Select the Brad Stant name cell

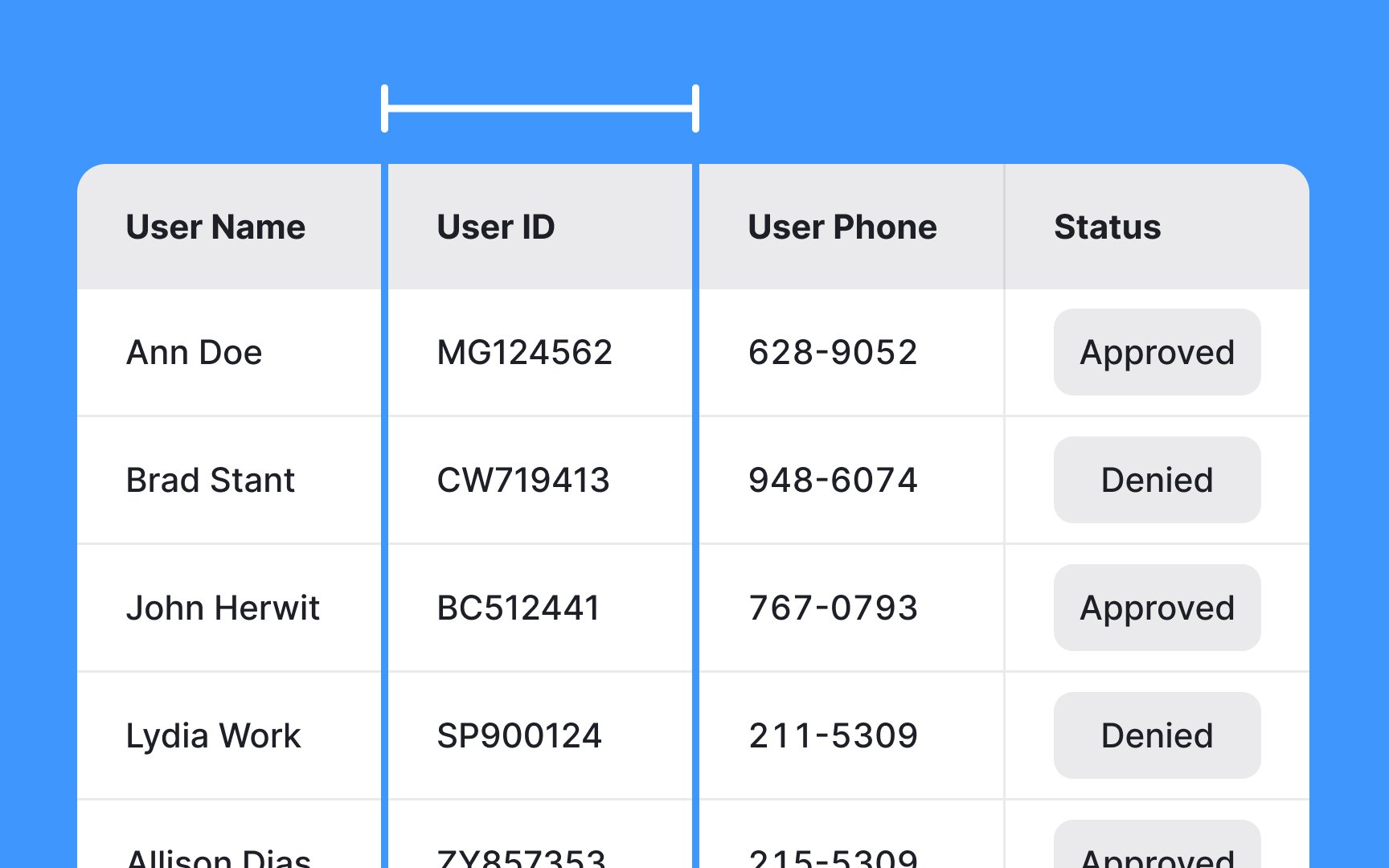coord(211,481)
